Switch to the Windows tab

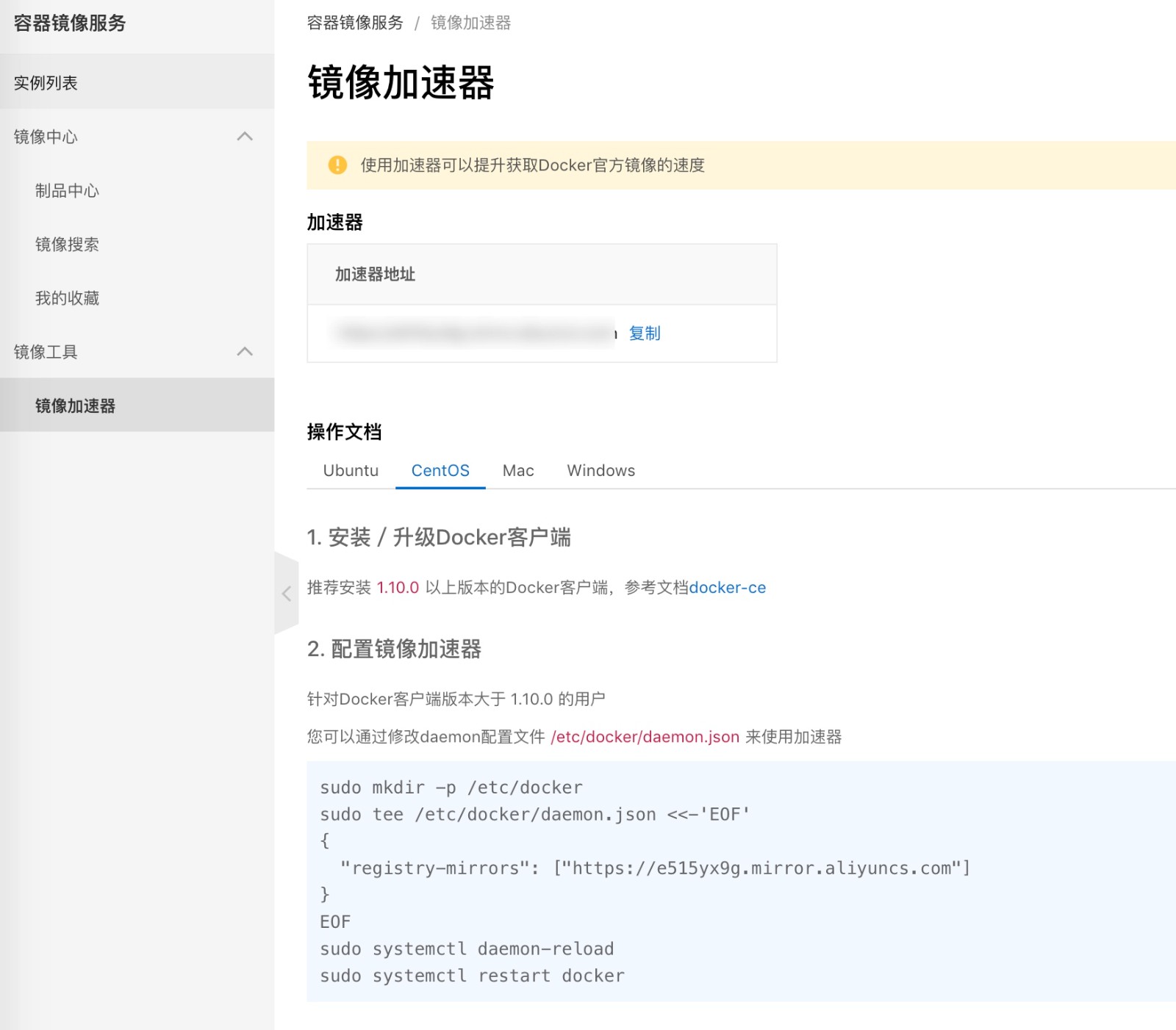click(600, 470)
